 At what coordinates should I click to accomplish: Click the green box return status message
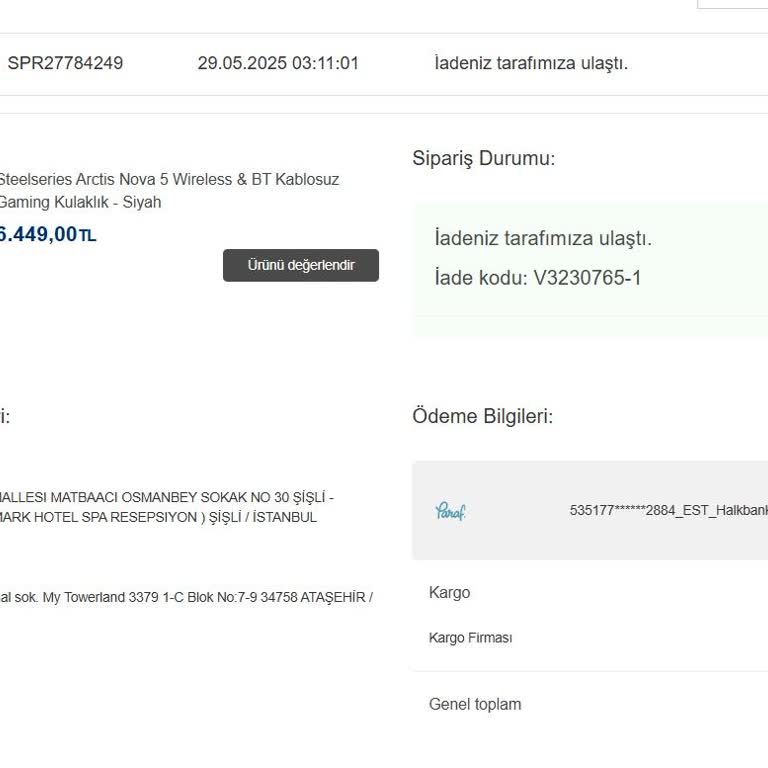[543, 238]
